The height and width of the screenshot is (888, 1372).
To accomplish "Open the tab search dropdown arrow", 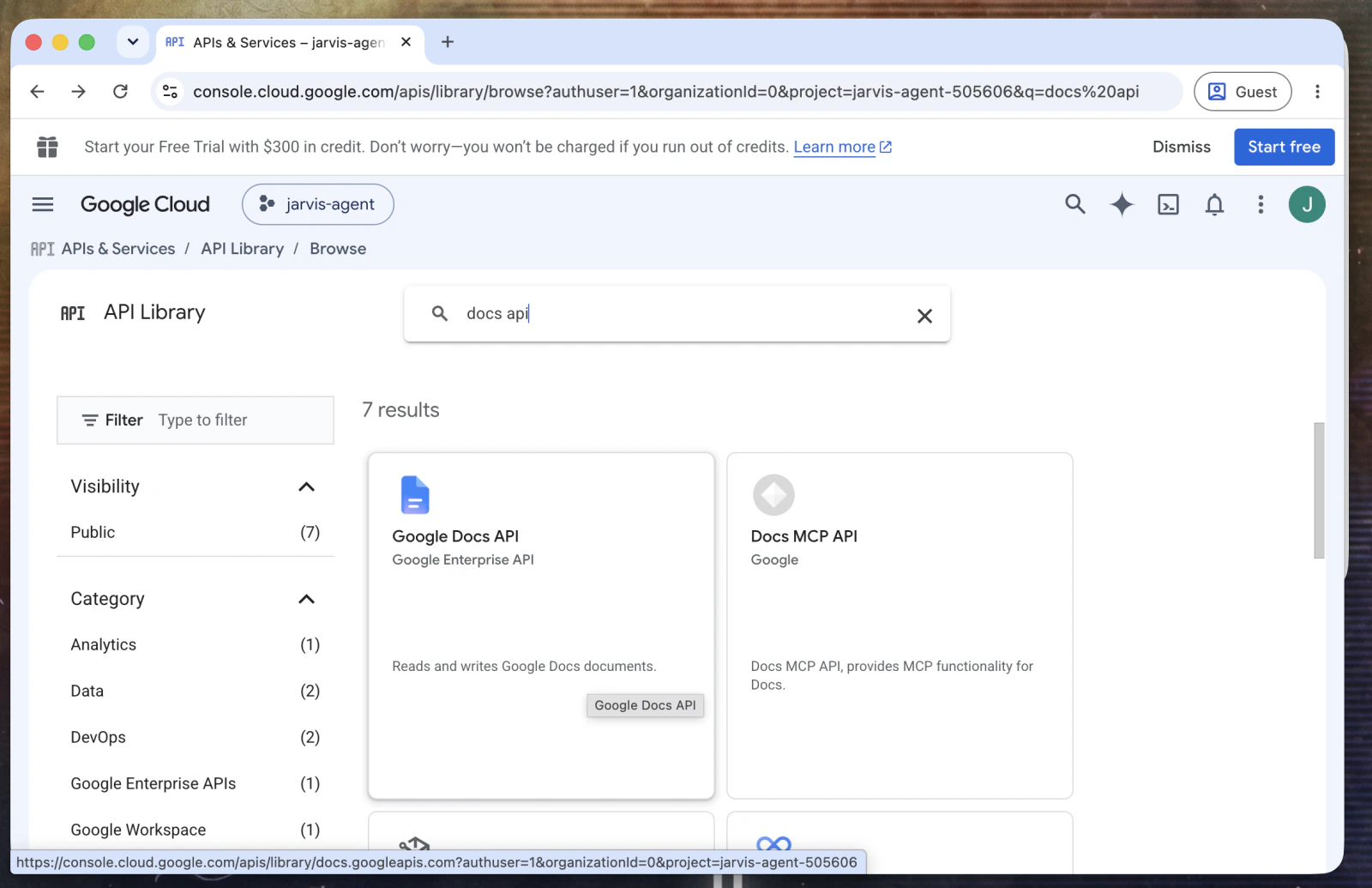I will point(133,42).
